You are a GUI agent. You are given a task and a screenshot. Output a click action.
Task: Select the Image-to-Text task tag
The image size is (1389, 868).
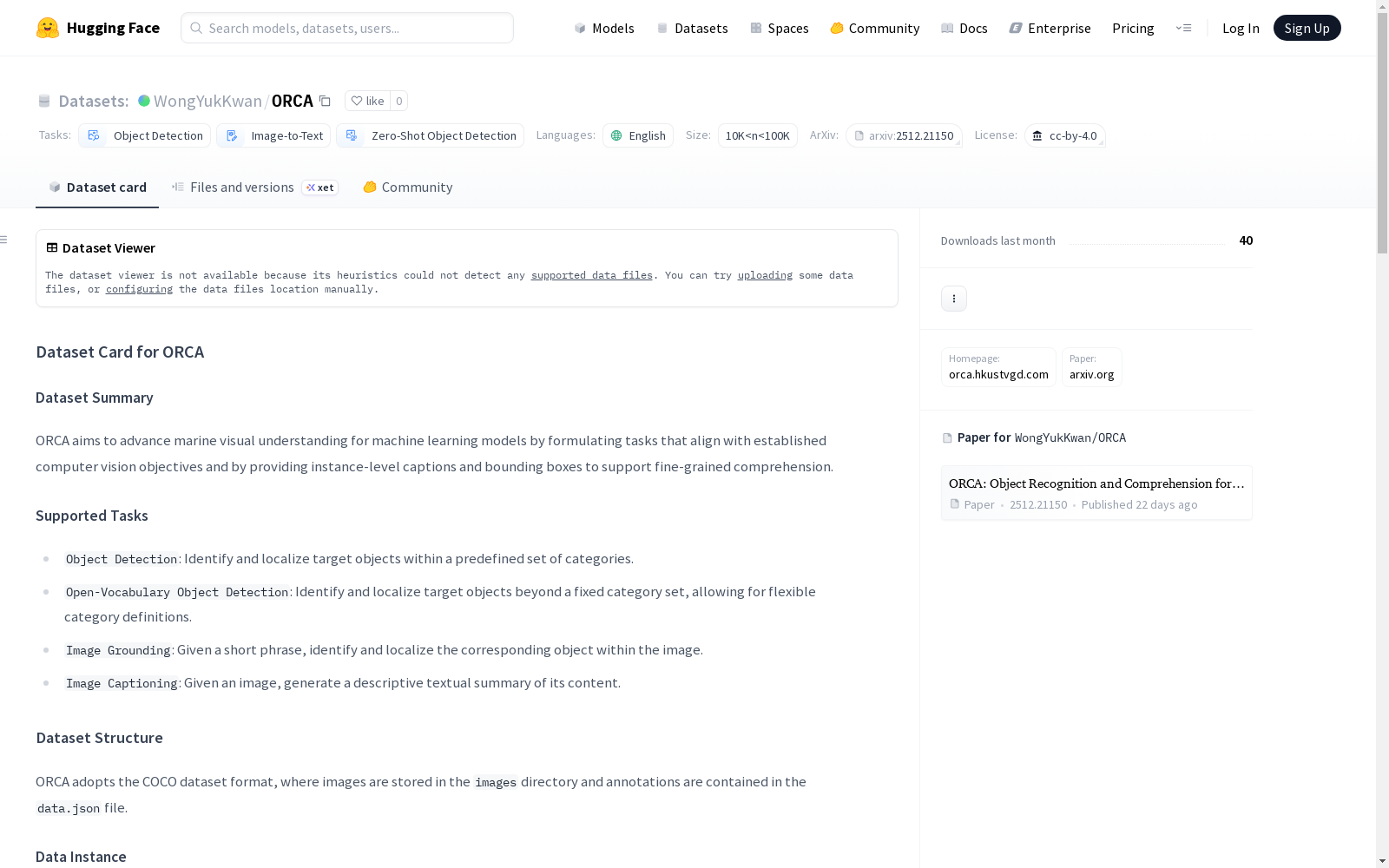pyautogui.click(x=273, y=135)
